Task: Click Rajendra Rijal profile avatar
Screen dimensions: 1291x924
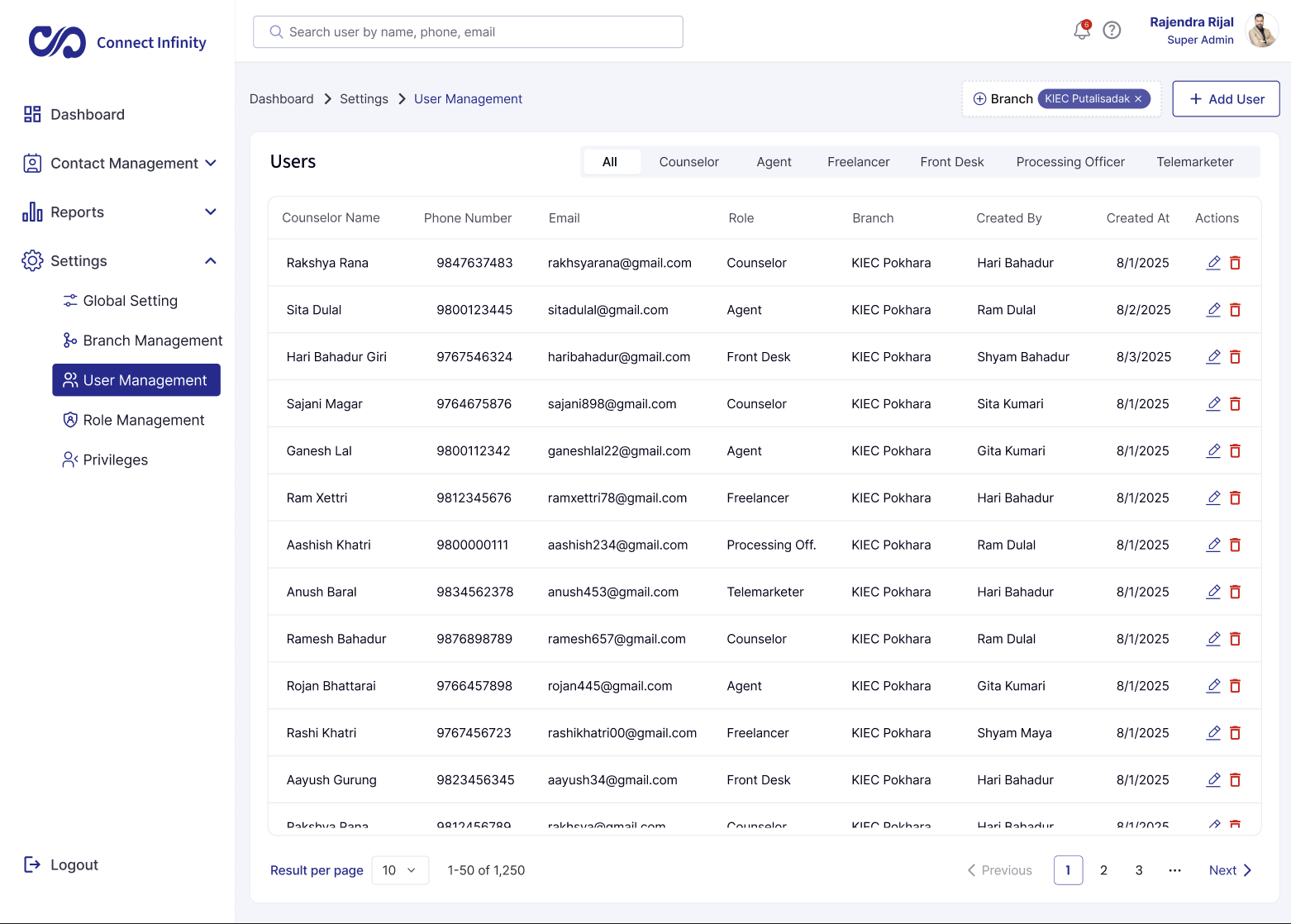Action: 1262,31
